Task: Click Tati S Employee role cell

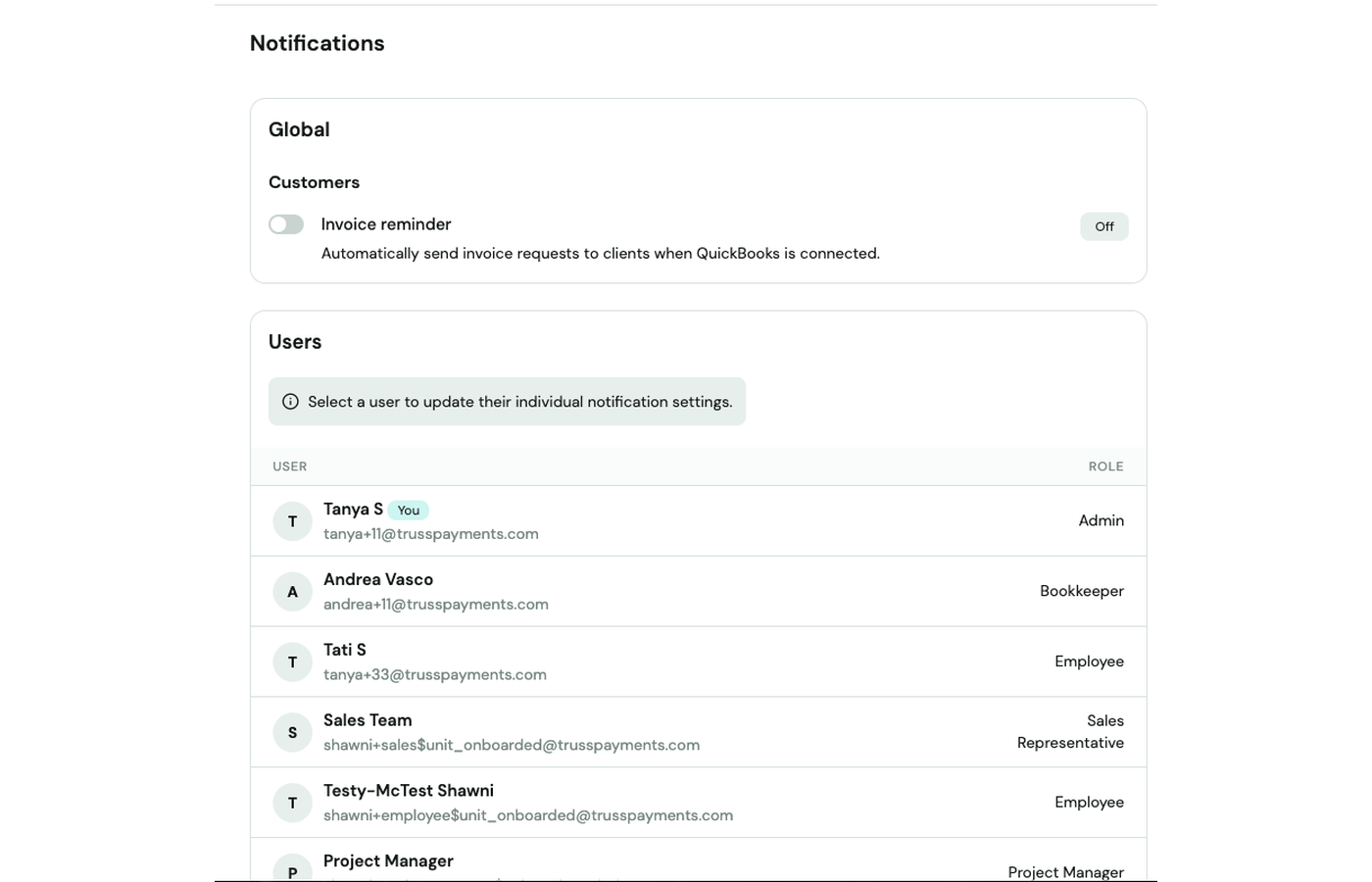Action: click(1089, 661)
